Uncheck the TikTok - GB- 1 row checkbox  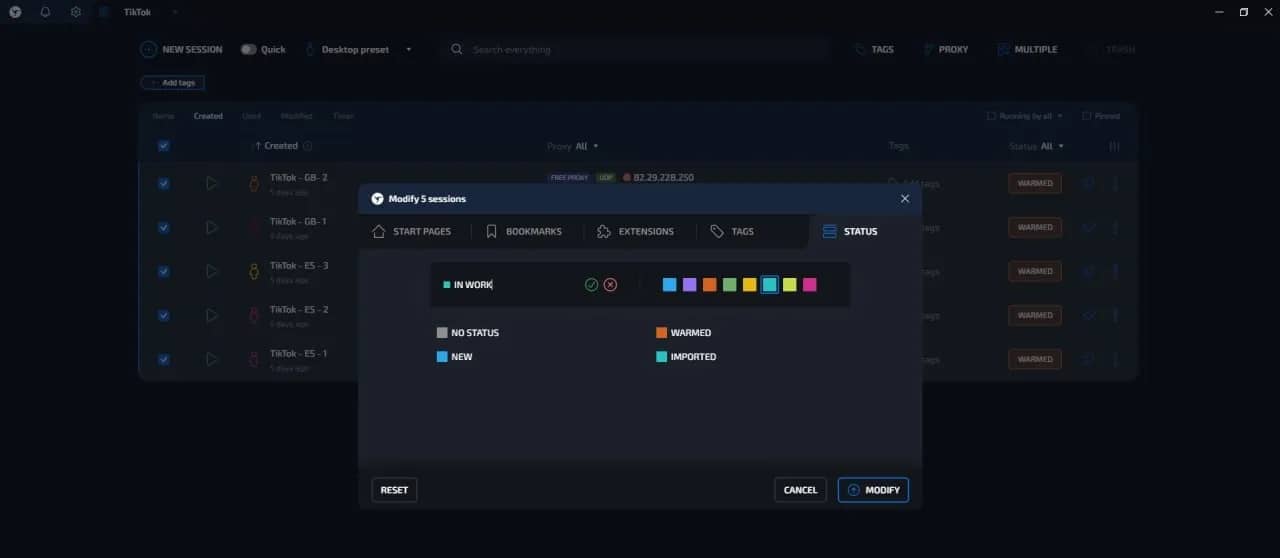[x=164, y=228]
